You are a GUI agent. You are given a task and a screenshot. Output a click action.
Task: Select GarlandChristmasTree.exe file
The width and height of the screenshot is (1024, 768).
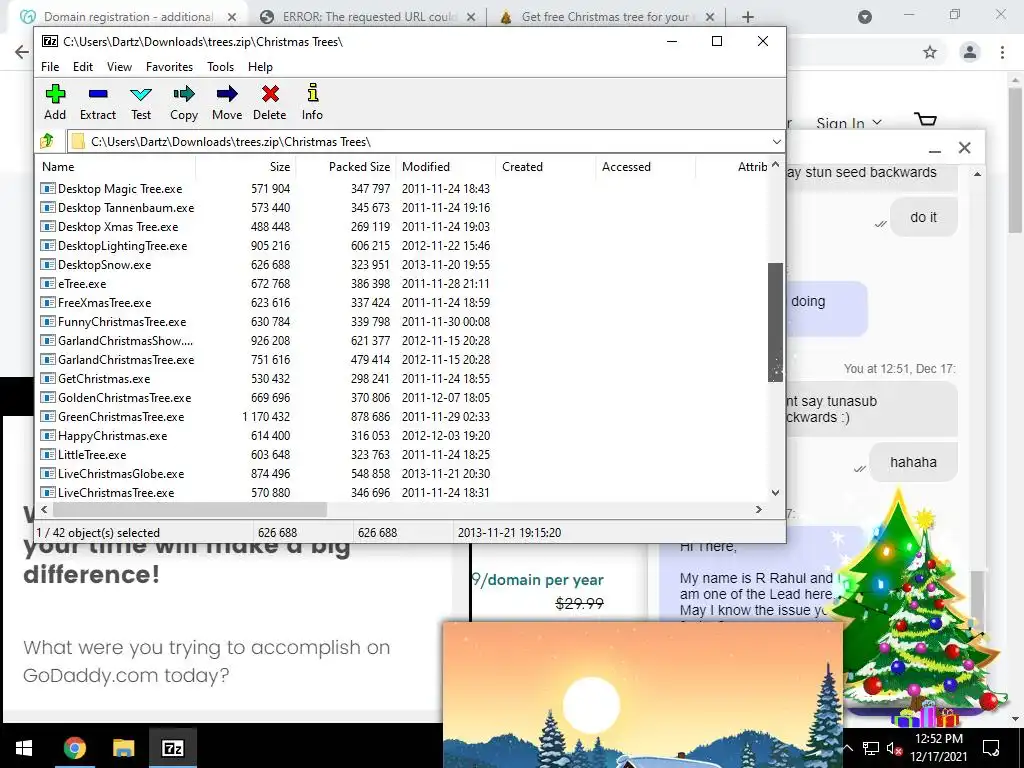(x=126, y=359)
